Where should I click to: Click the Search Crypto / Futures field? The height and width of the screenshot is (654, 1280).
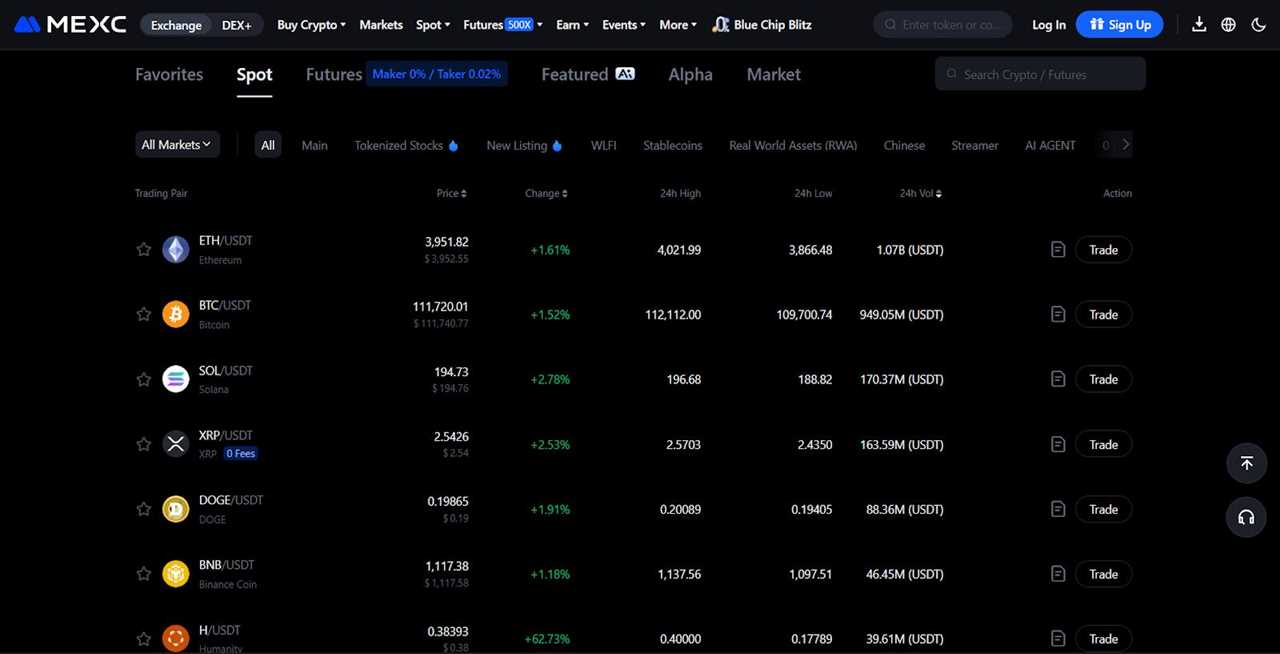1040,73
